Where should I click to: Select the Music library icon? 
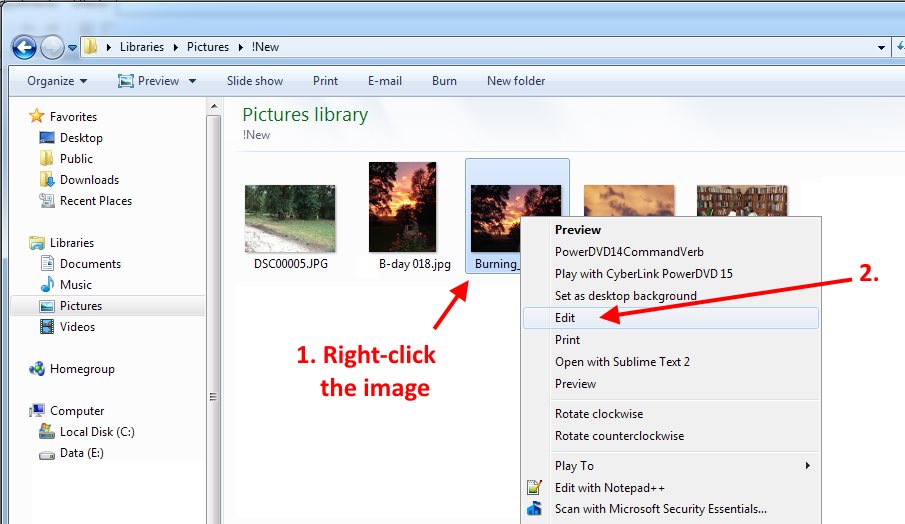(x=46, y=285)
